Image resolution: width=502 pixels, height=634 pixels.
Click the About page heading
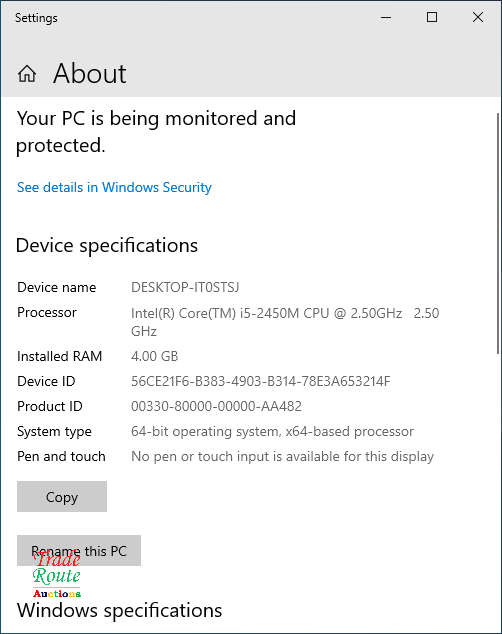click(x=90, y=73)
